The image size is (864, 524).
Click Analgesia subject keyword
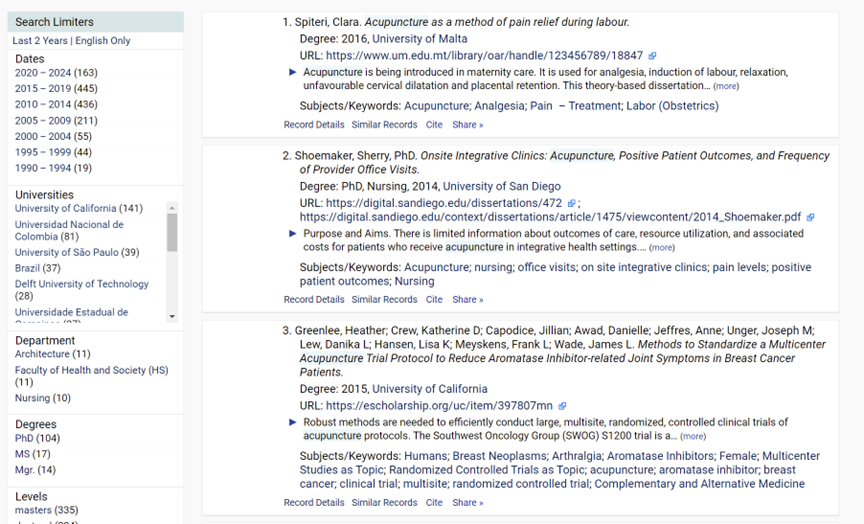point(499,106)
